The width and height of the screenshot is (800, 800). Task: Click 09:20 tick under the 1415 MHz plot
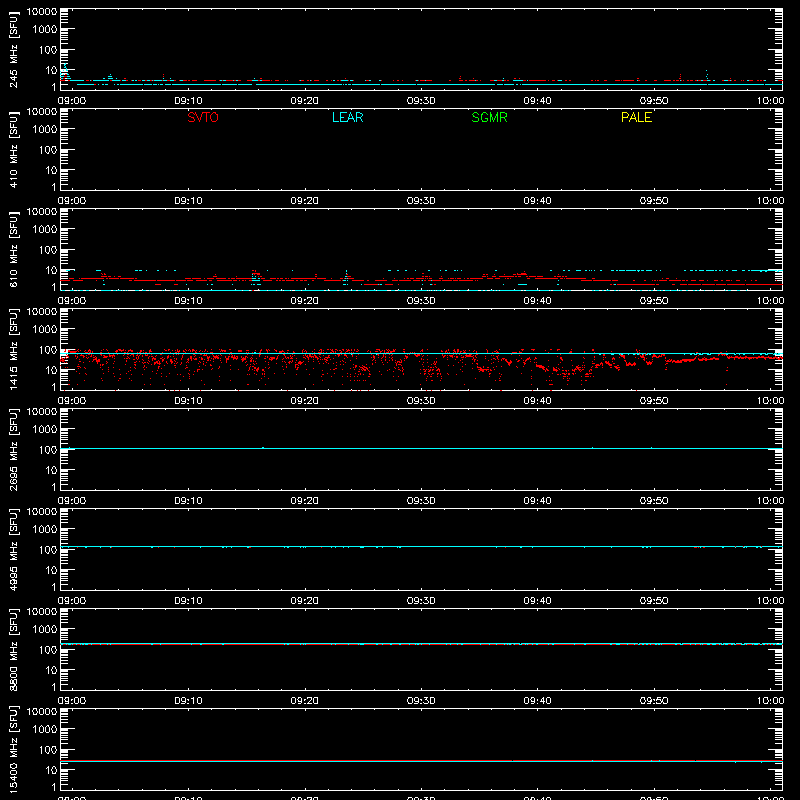(x=305, y=401)
